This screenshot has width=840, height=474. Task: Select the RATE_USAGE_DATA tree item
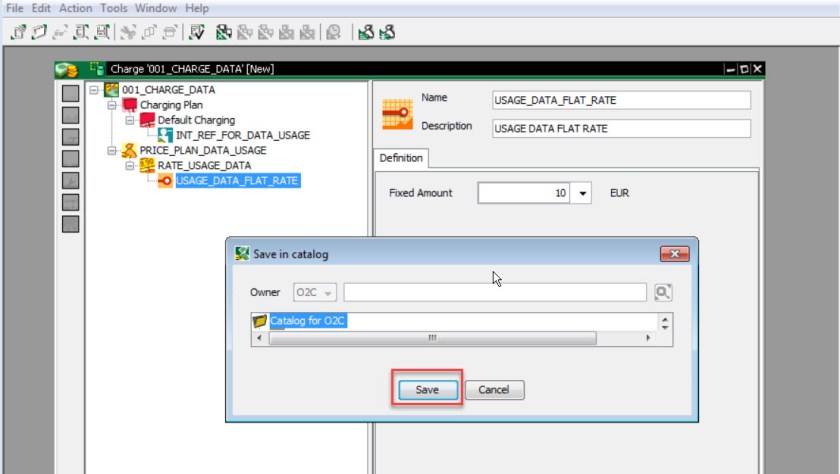point(204,165)
